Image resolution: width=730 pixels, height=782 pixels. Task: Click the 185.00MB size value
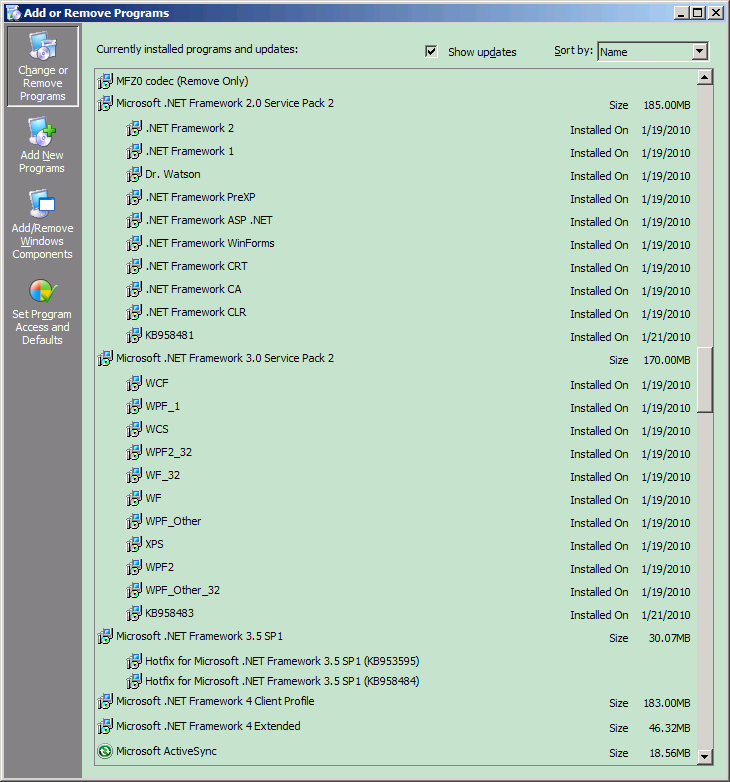pyautogui.click(x=667, y=105)
